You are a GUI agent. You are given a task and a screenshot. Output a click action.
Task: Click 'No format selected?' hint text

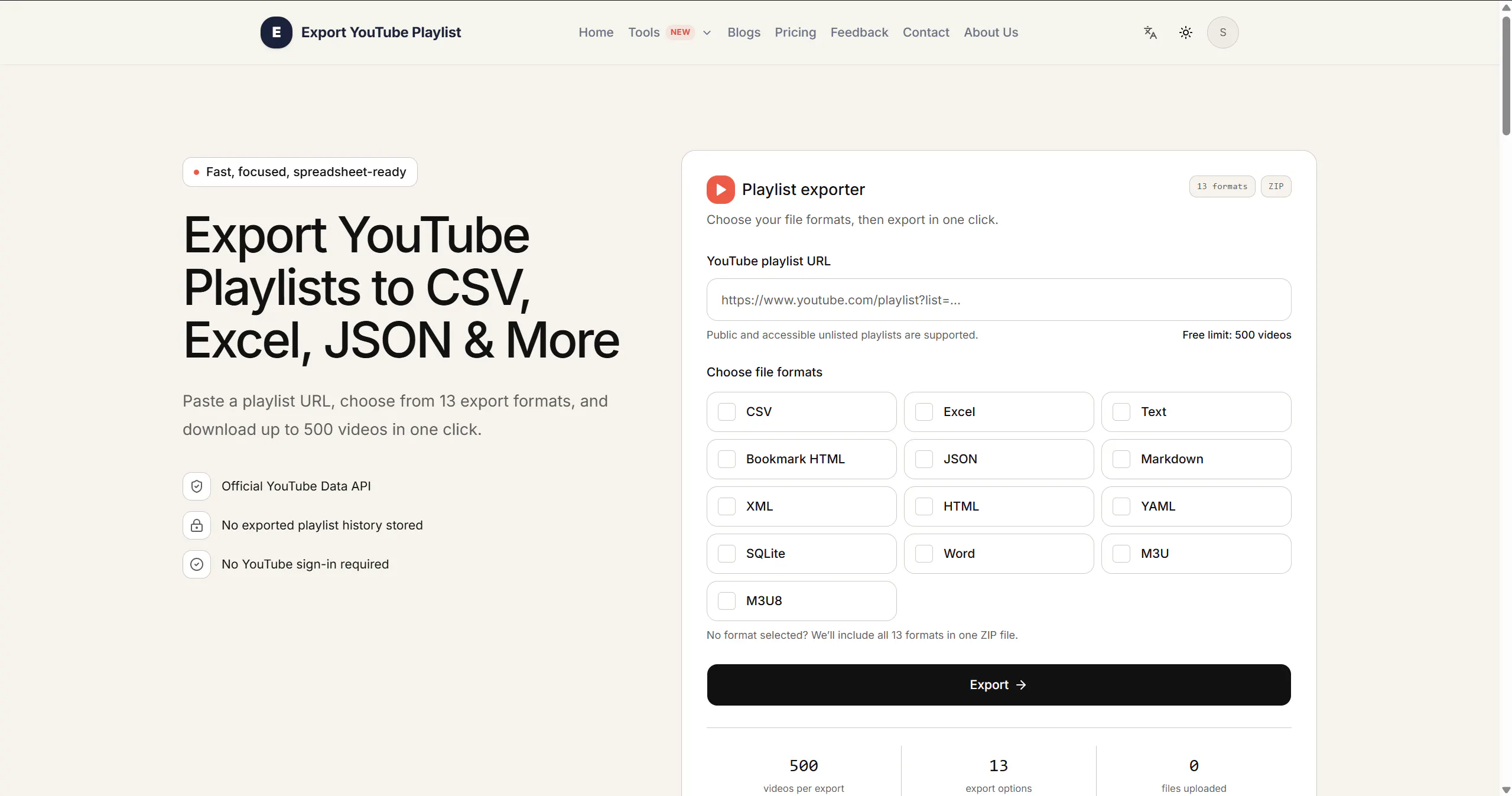861,635
